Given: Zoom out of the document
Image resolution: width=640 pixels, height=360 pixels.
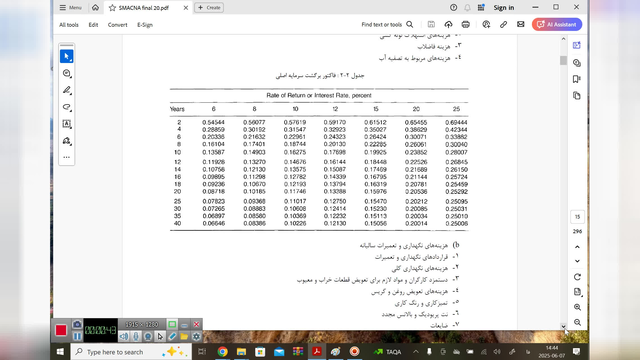Looking at the screenshot, I should 577,322.
